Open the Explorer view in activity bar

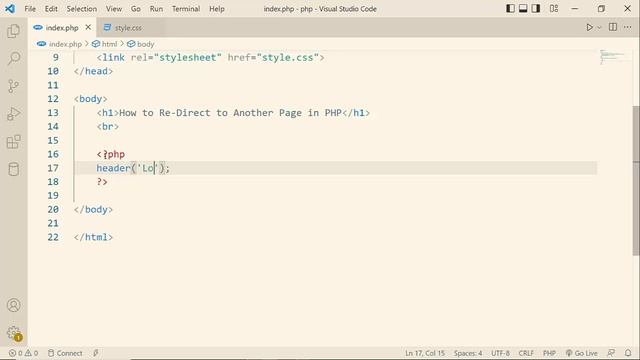[x=13, y=31]
